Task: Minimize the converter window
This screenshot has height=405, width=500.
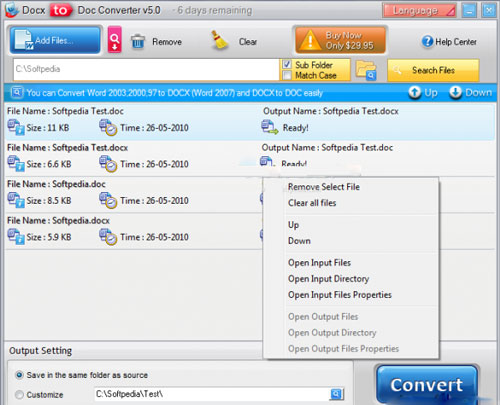Action: (x=469, y=11)
